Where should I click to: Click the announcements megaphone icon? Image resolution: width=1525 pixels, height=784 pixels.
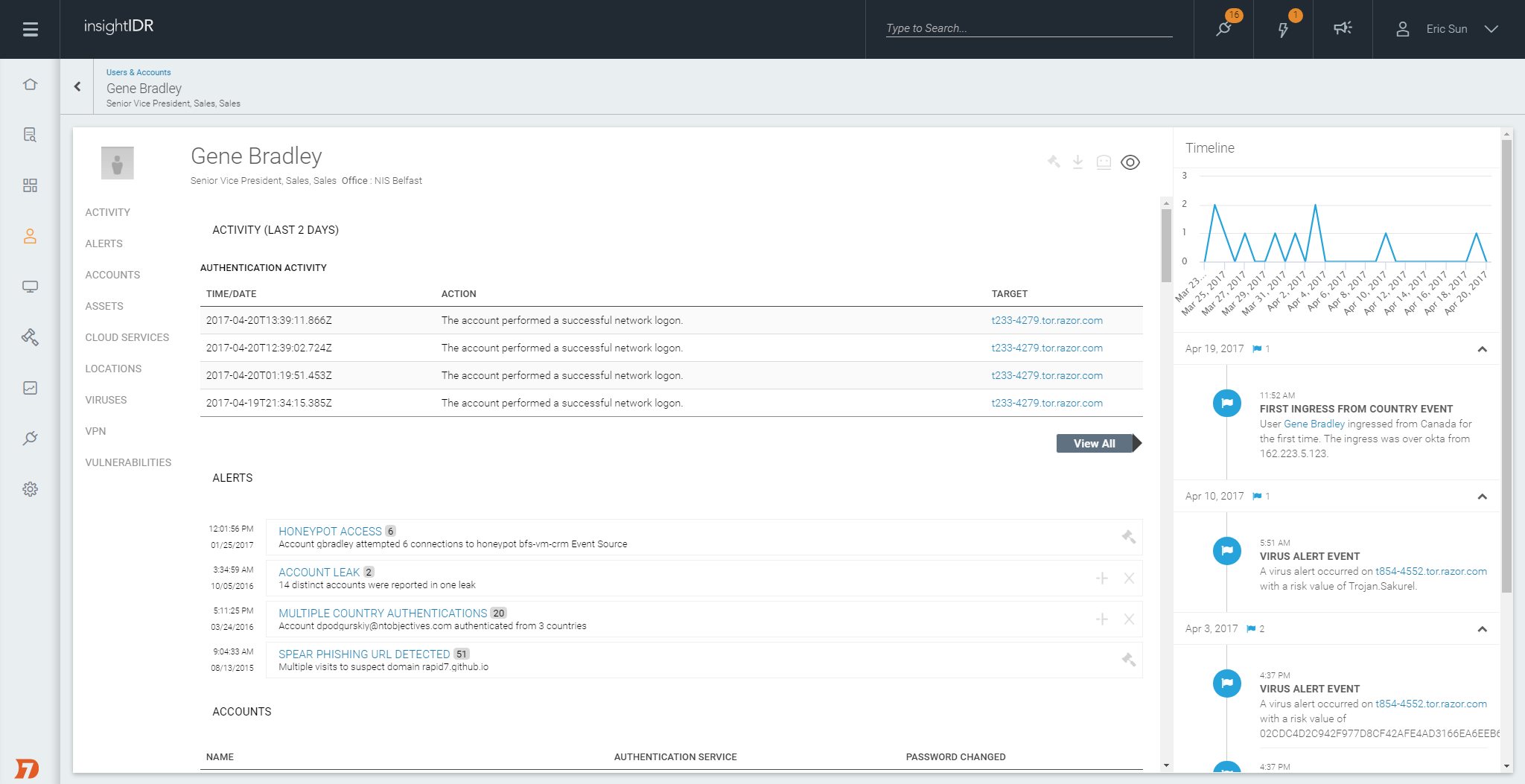coord(1343,28)
